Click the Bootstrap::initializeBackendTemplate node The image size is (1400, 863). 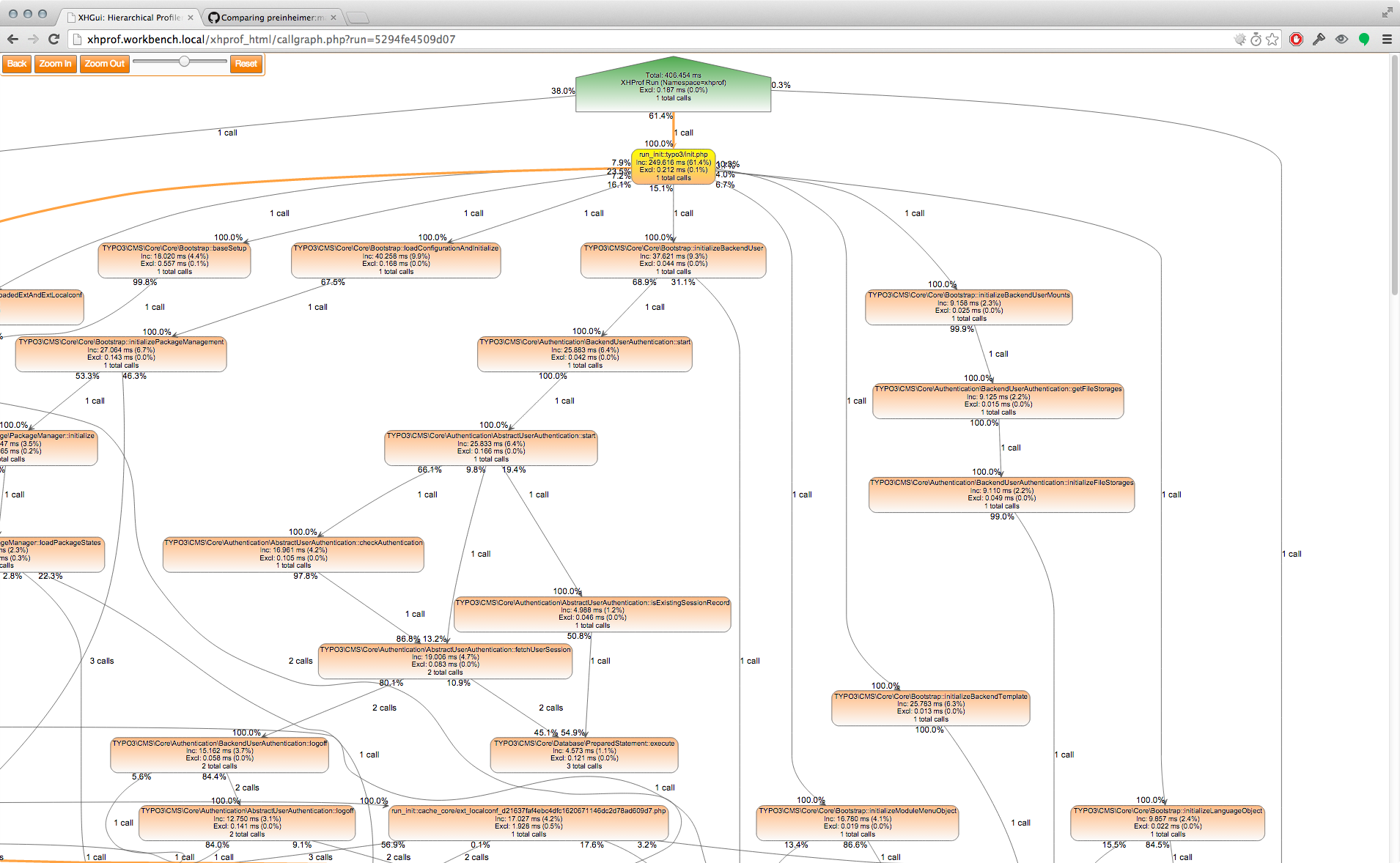pos(931,708)
